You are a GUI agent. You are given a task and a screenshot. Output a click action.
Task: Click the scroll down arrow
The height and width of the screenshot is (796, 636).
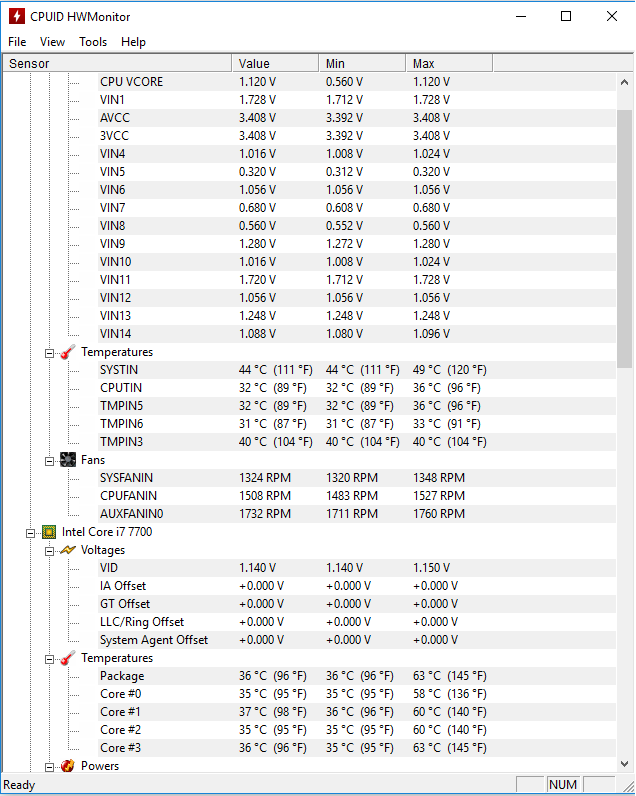point(624,764)
